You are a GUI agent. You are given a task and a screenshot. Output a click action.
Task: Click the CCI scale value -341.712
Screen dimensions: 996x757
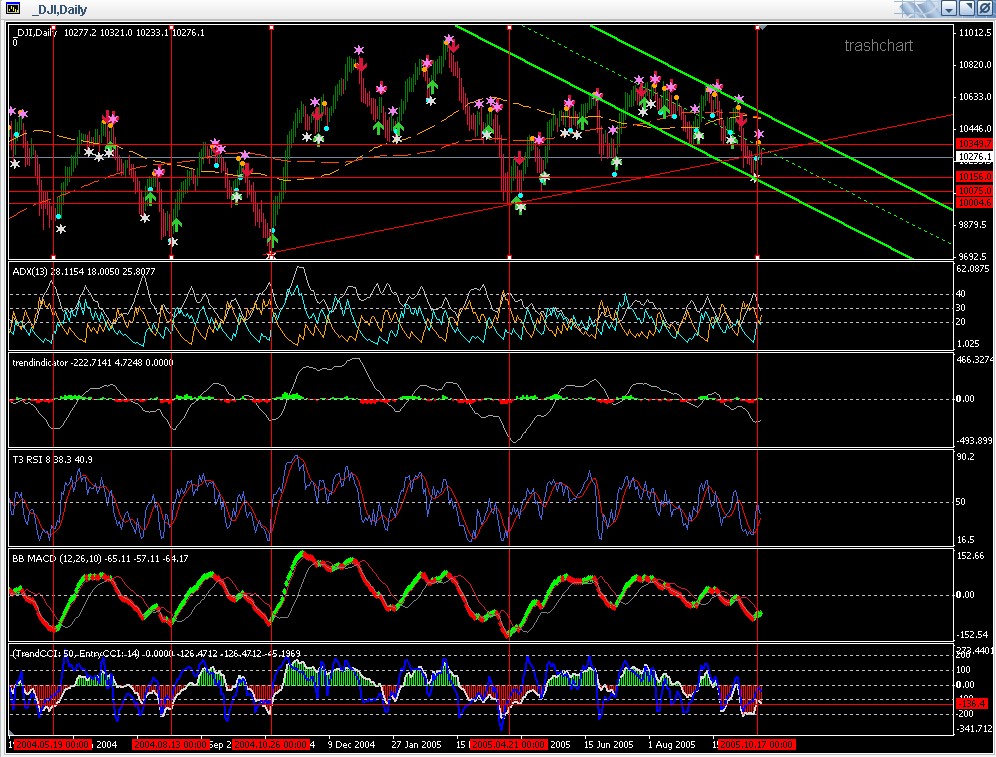point(974,728)
